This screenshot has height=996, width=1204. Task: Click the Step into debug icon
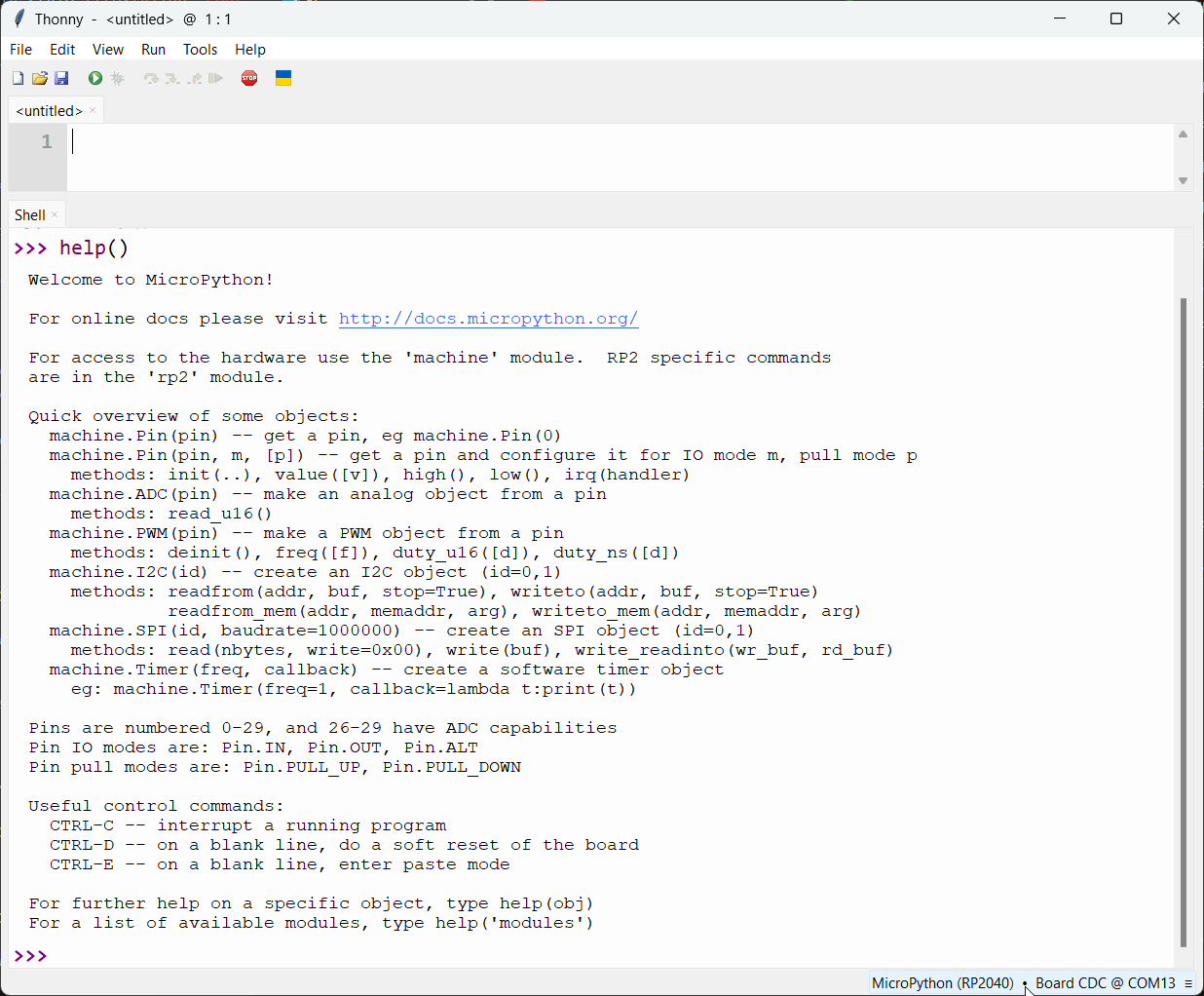(x=172, y=78)
